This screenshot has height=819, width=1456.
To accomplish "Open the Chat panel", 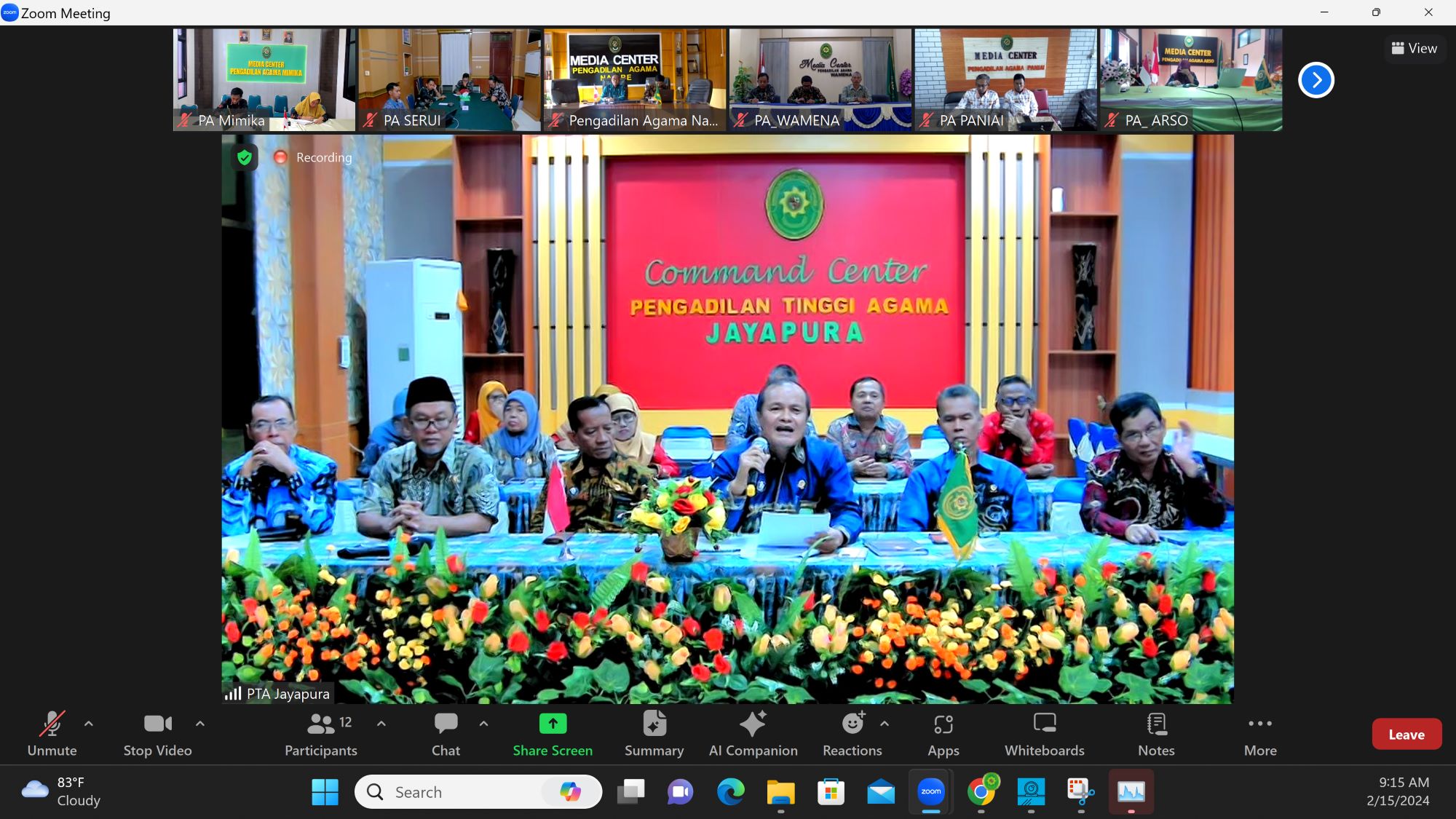I will coord(446,734).
